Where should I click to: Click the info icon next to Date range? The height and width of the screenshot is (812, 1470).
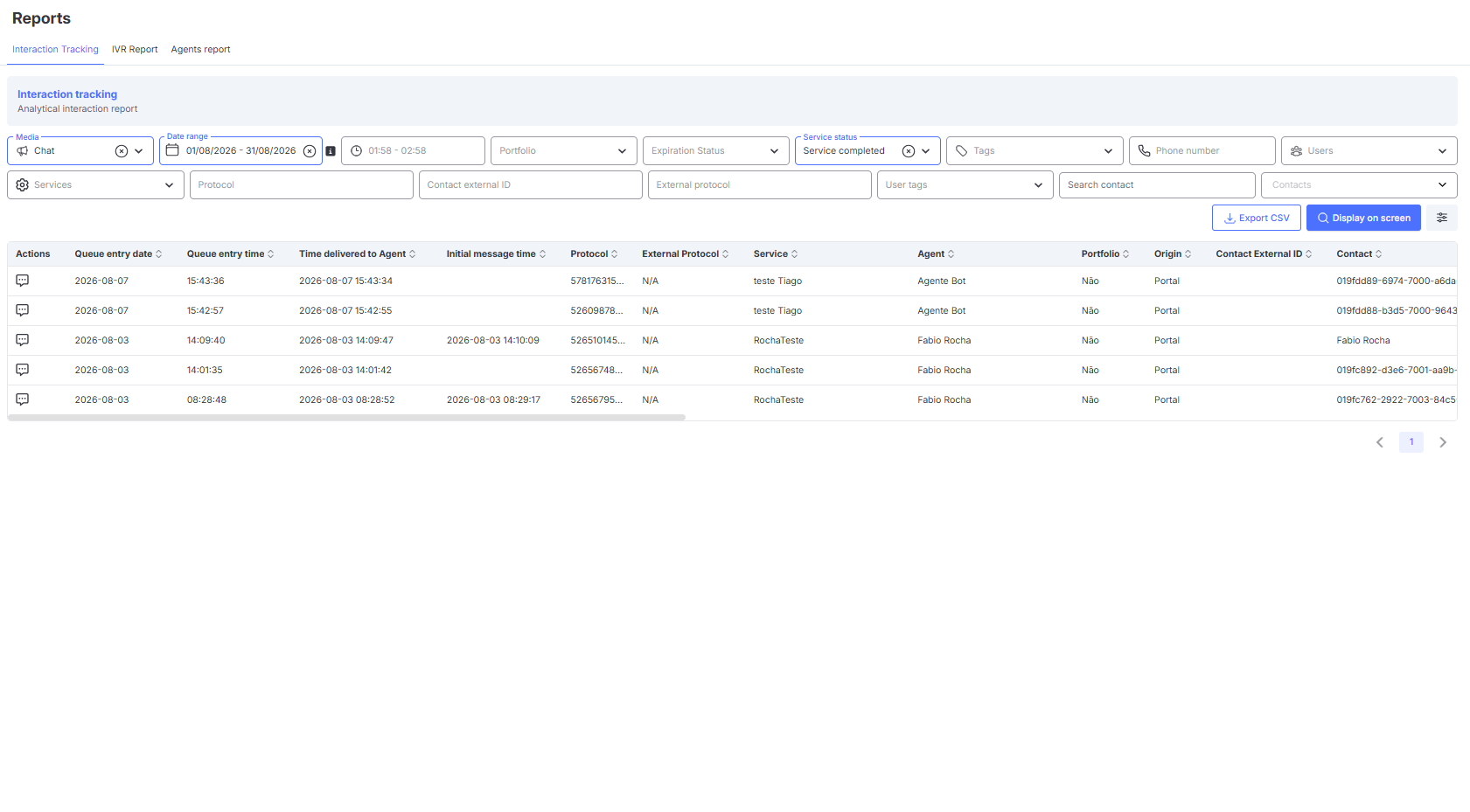tap(331, 151)
